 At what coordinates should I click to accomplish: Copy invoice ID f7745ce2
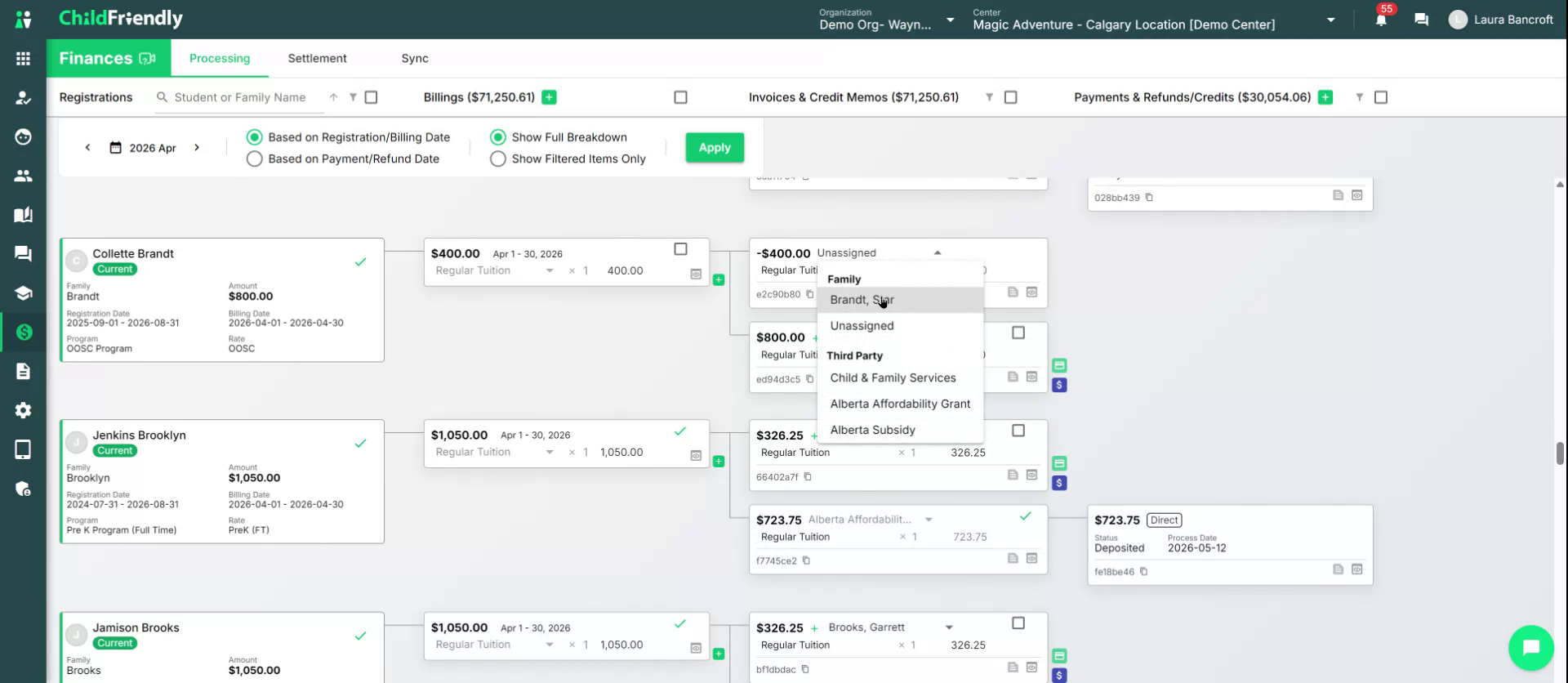pos(806,560)
